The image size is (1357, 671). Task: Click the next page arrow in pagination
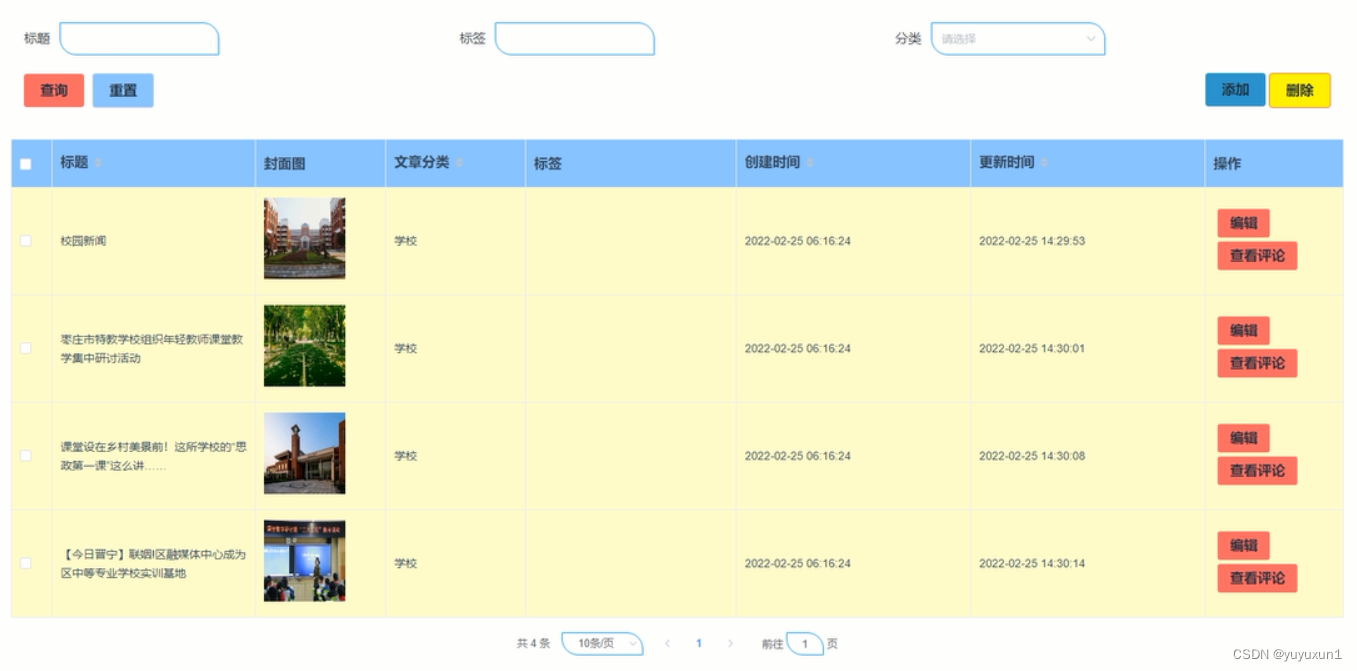[x=731, y=643]
